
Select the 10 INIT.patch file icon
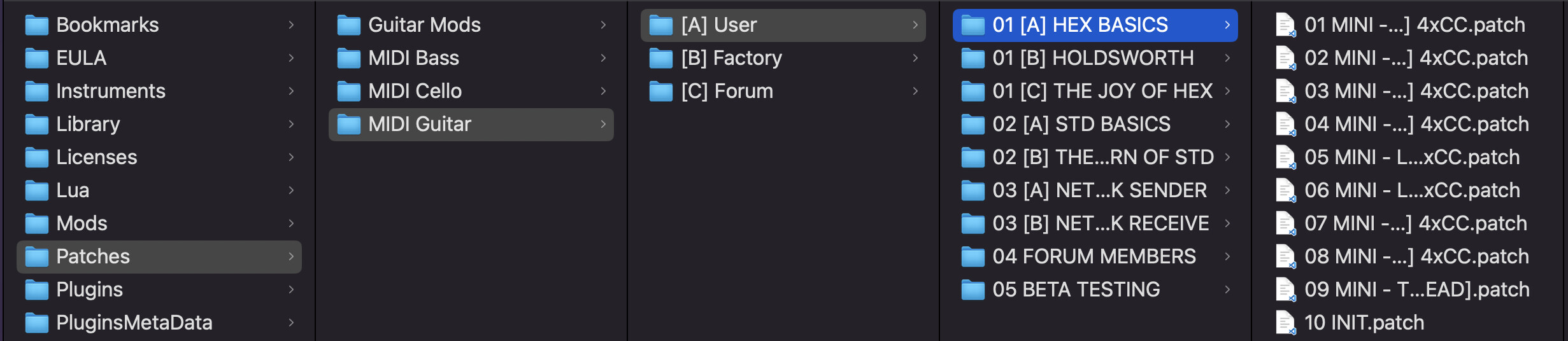coord(1285,323)
